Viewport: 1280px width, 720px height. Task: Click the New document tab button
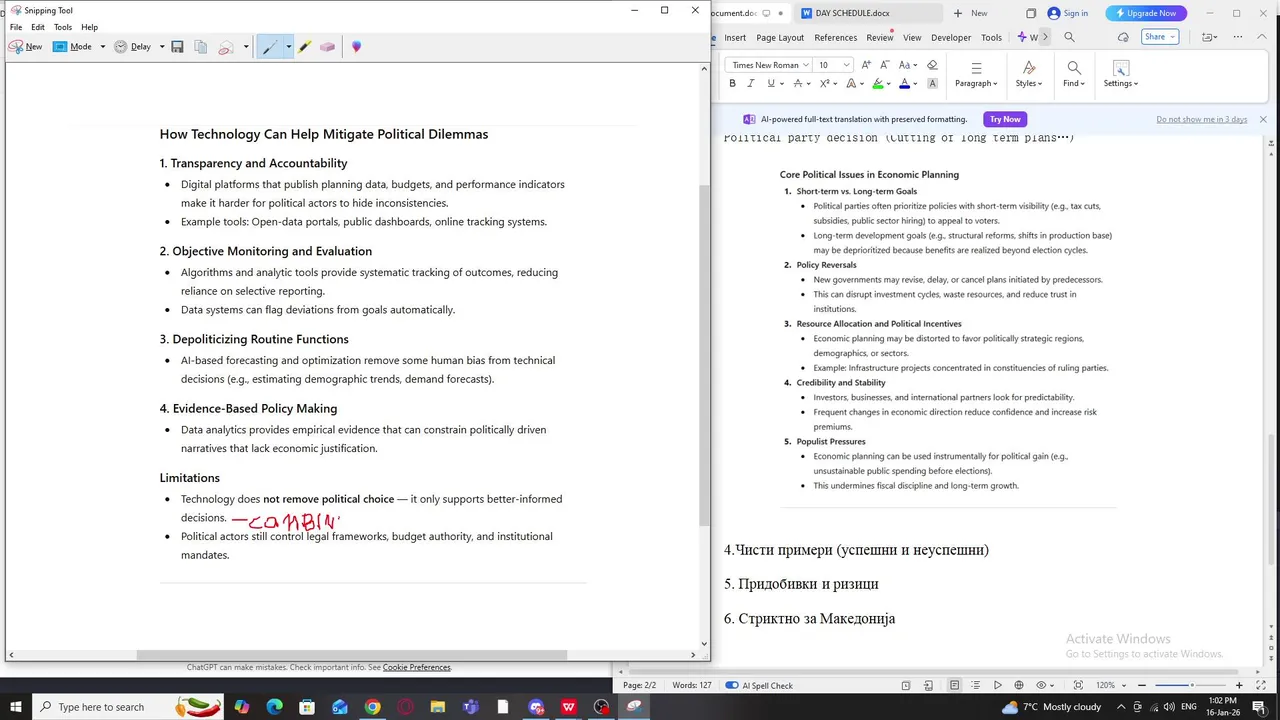(x=970, y=13)
